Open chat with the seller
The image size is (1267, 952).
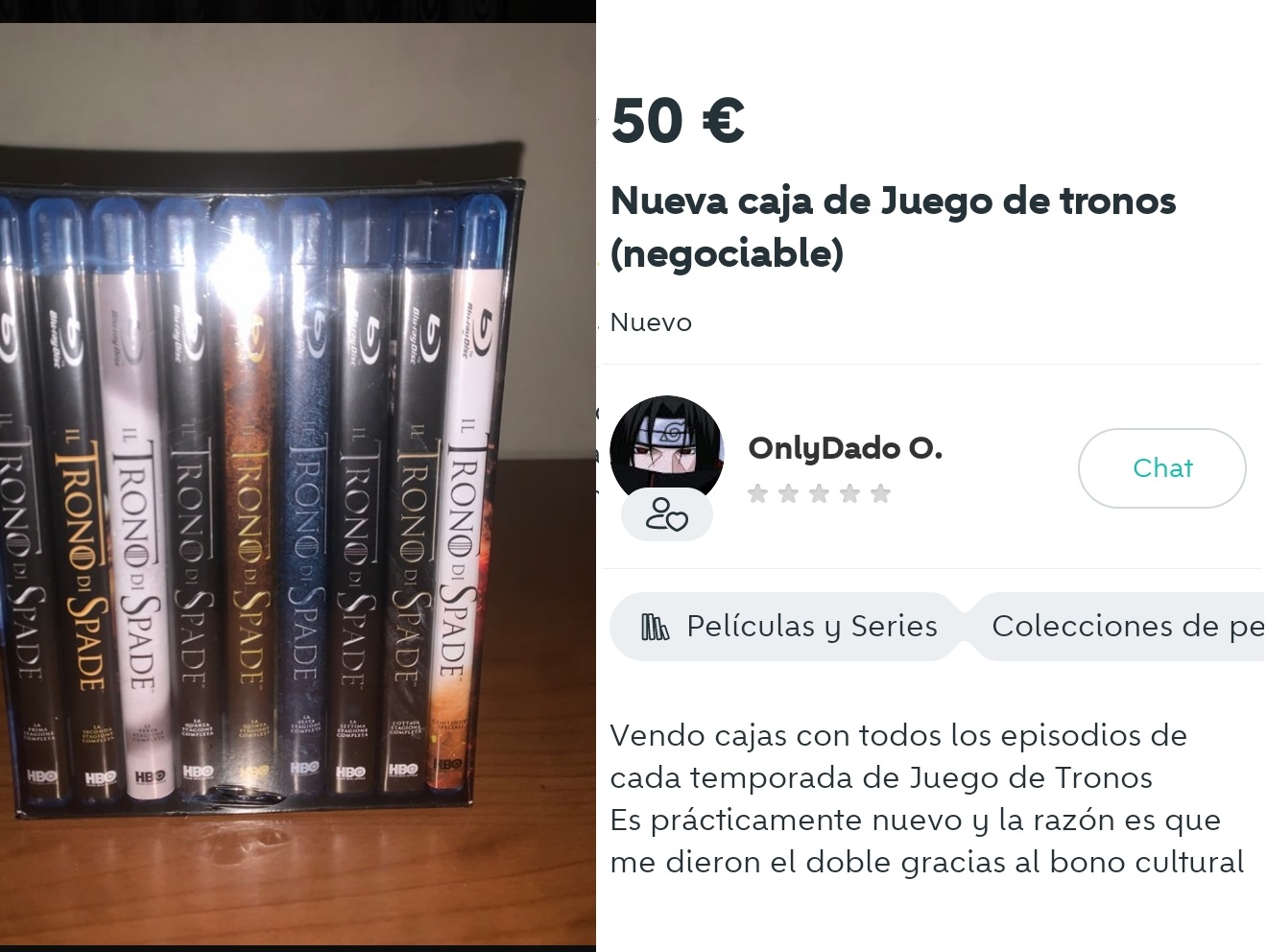coord(1161,468)
